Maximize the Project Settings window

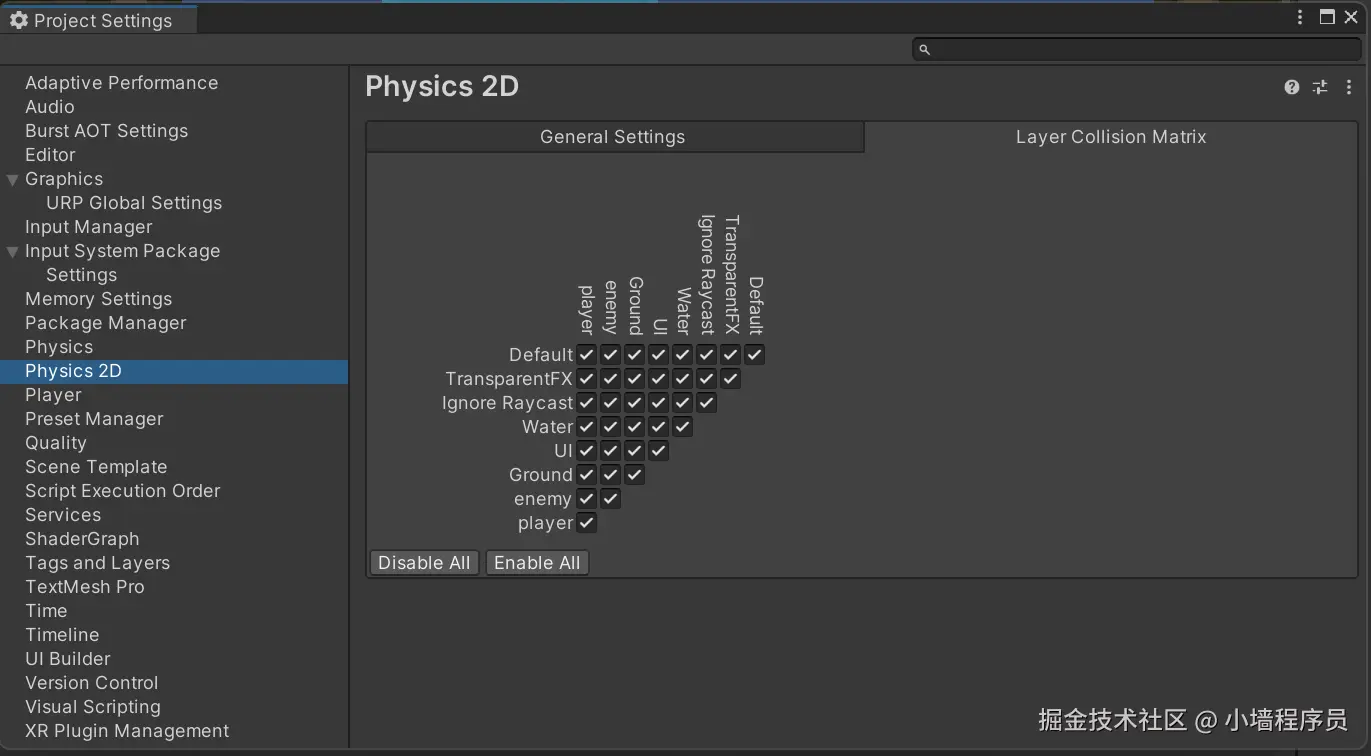click(x=1327, y=17)
